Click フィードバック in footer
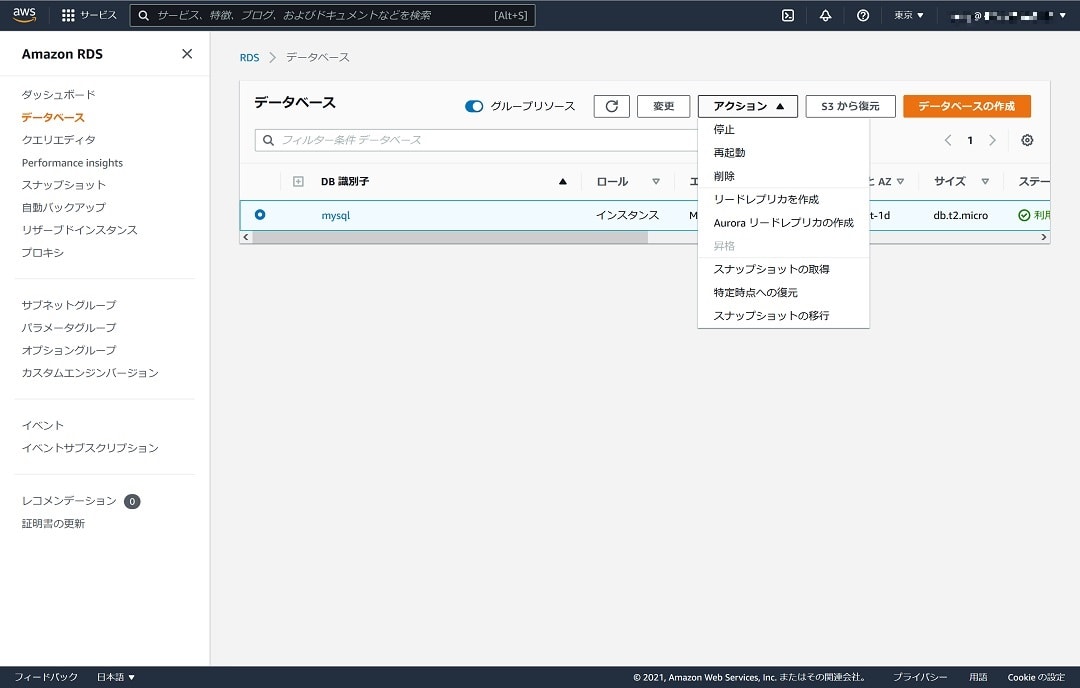 46,677
